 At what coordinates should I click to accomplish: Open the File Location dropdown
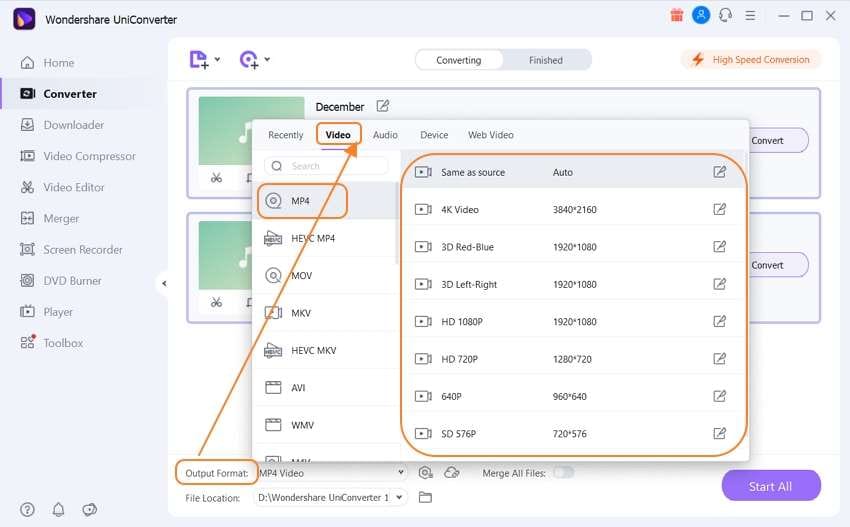click(x=331, y=497)
